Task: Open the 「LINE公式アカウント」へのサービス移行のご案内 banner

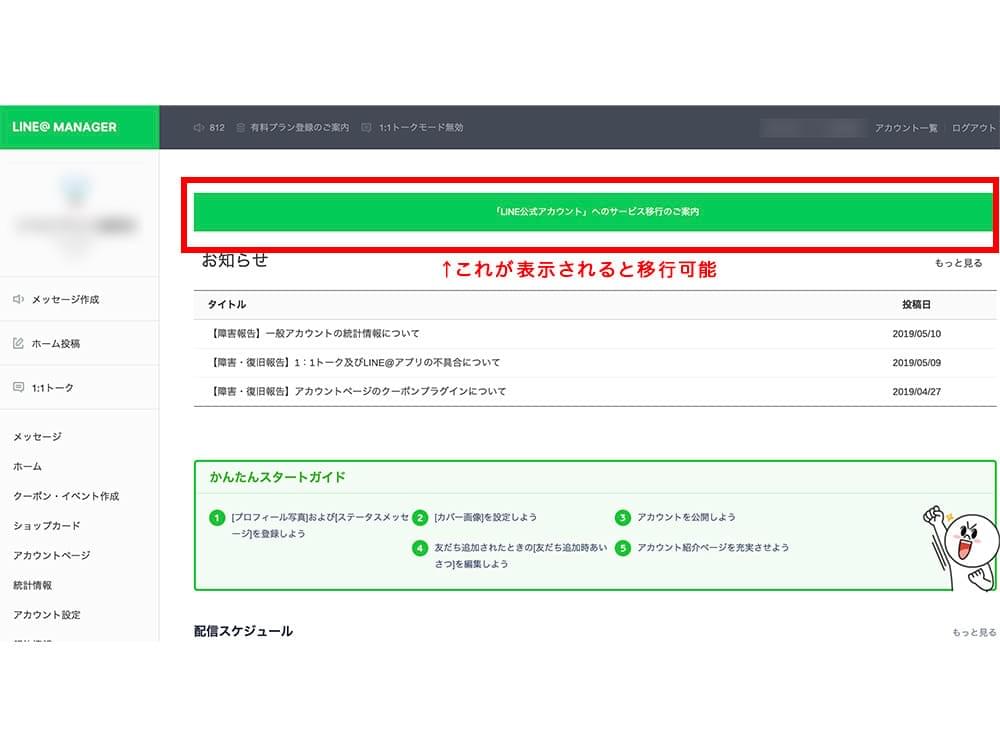Action: click(x=593, y=212)
